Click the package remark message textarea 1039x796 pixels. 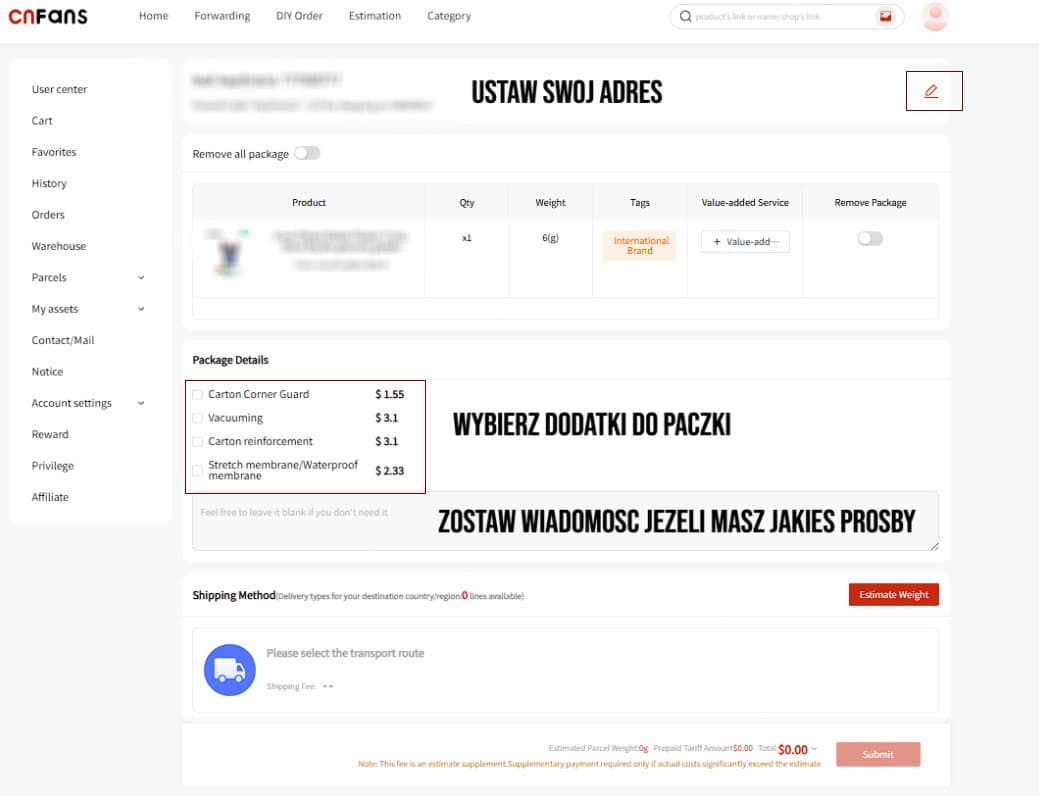565,522
